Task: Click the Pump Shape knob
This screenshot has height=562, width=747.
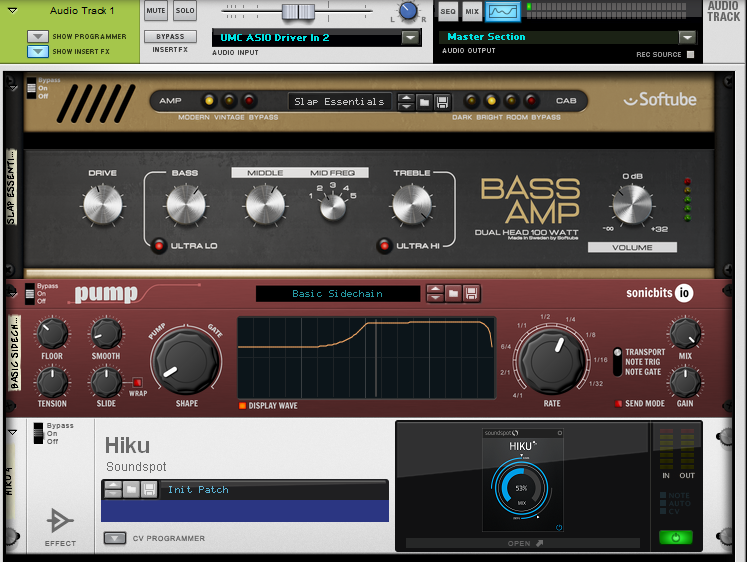Action: [186, 361]
